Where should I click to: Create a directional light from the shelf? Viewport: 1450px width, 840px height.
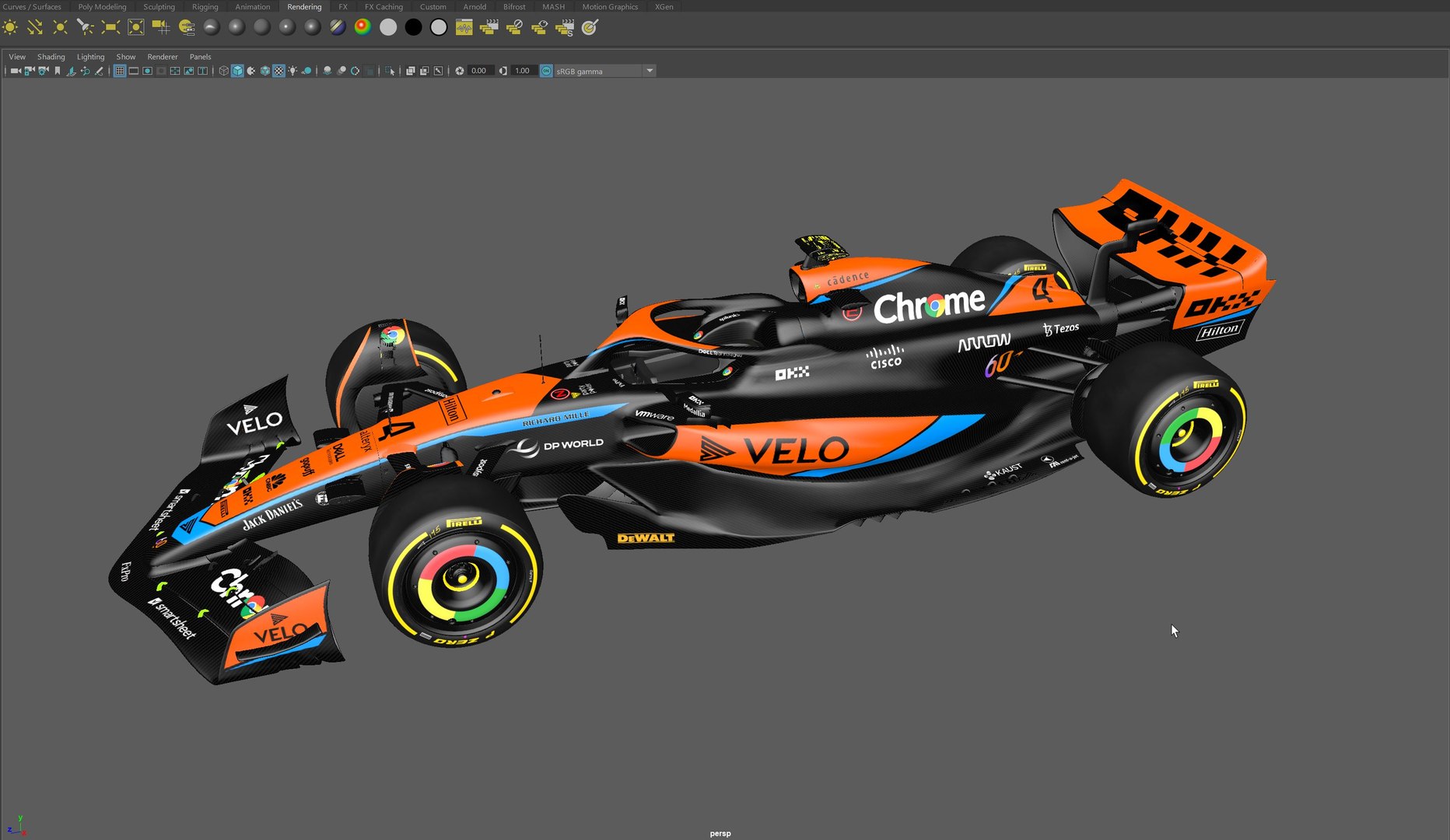click(35, 27)
